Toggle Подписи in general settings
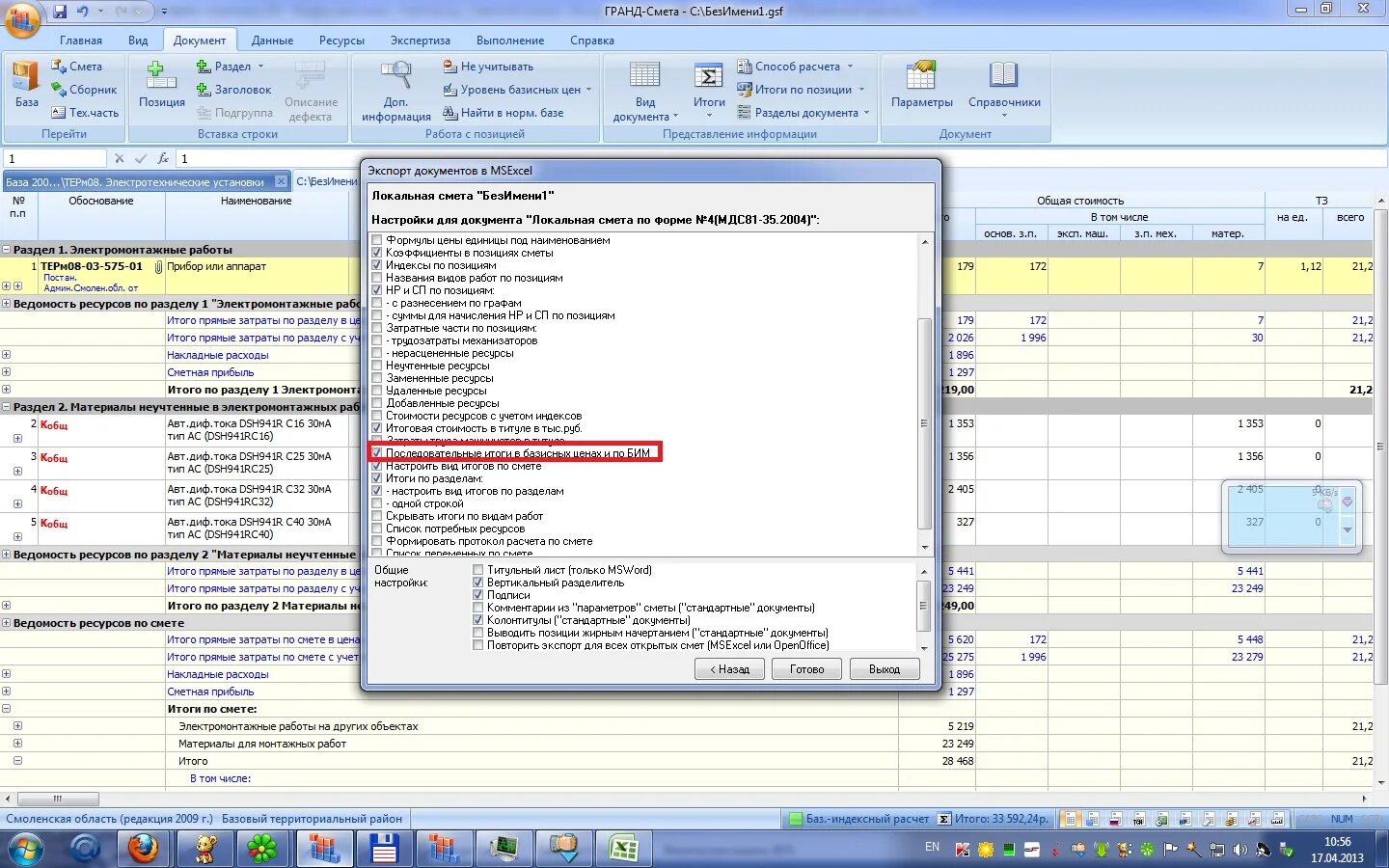This screenshot has width=1389, height=868. tap(477, 595)
